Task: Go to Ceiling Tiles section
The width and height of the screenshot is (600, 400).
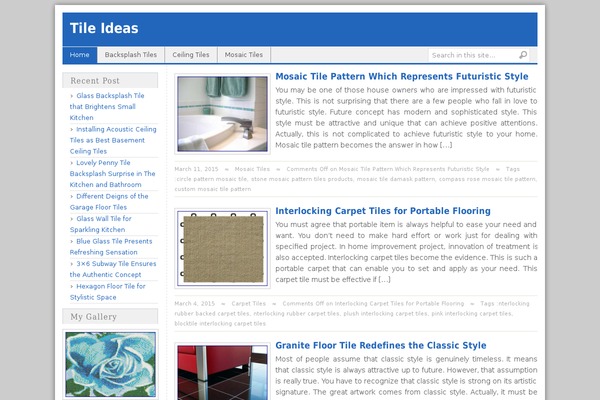Action: [191, 55]
